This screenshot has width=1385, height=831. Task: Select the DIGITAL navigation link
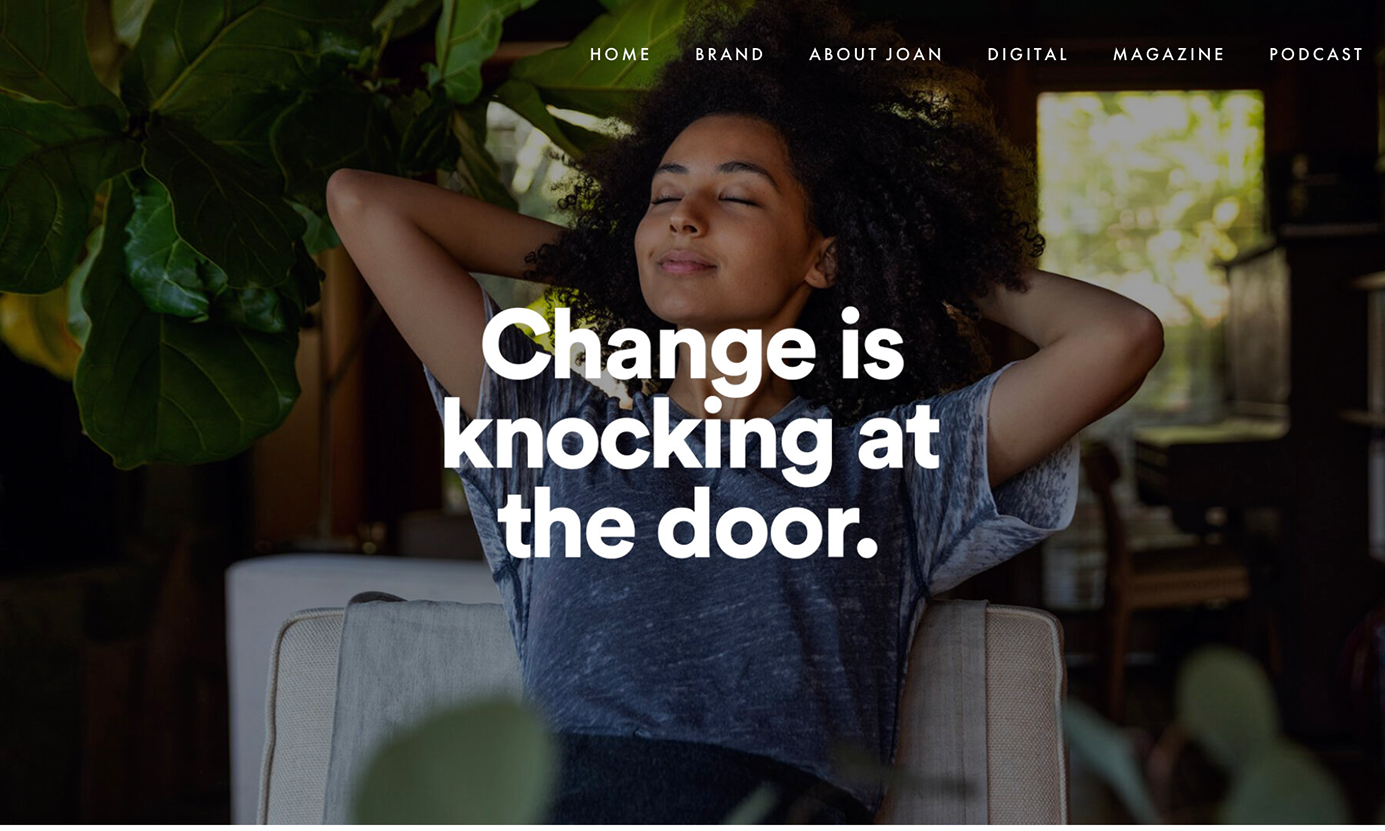[x=1028, y=55]
